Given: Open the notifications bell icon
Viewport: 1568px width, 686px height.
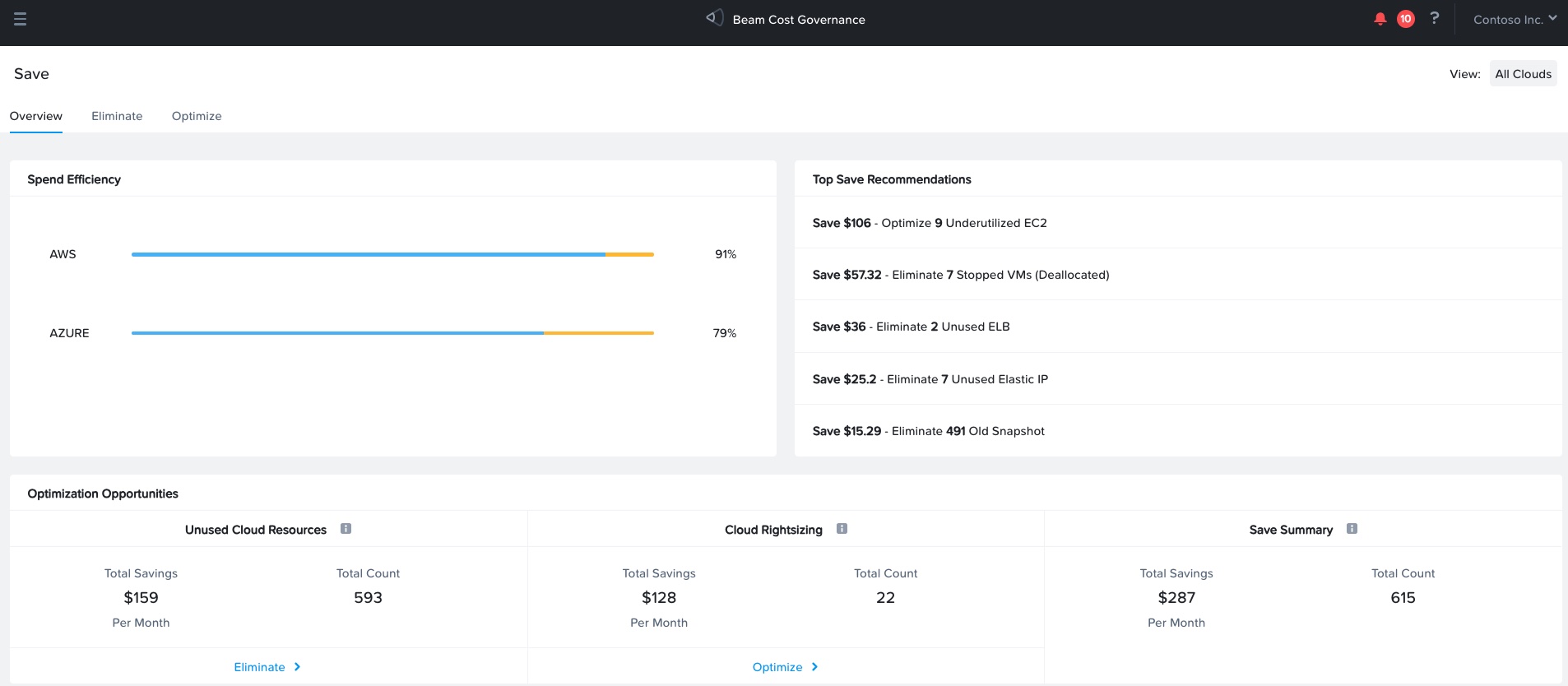Looking at the screenshot, I should tap(1380, 19).
